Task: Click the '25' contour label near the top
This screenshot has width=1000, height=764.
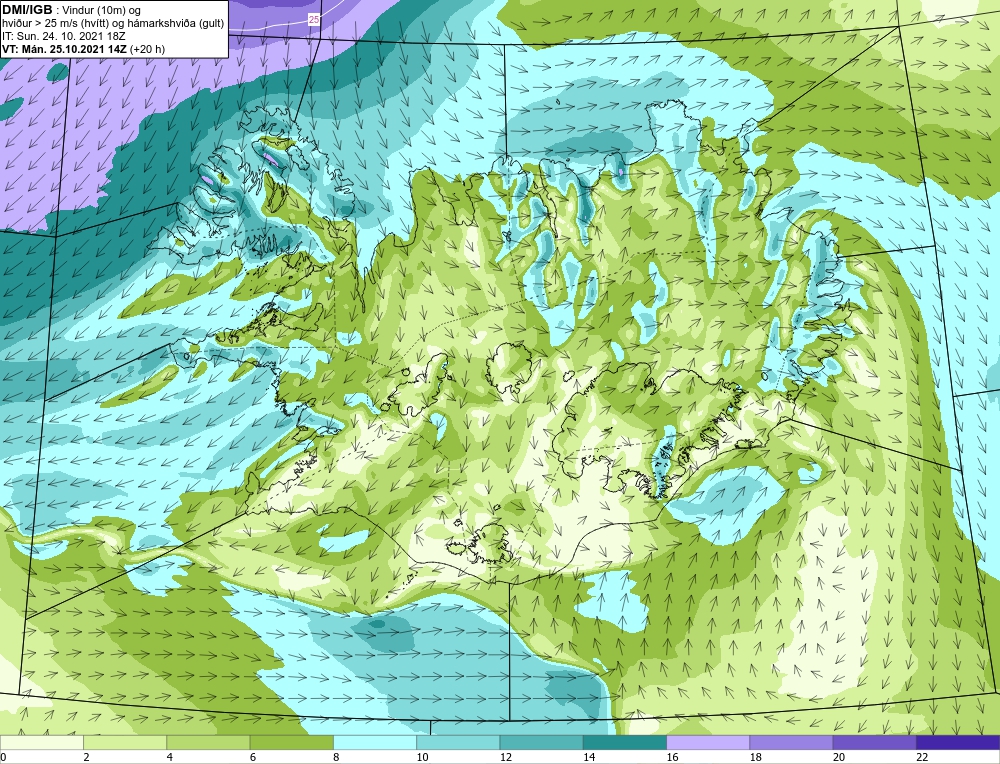Action: pyautogui.click(x=314, y=20)
